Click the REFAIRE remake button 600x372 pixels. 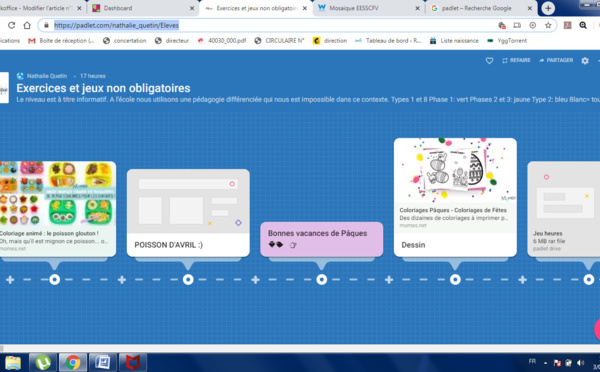tap(516, 60)
